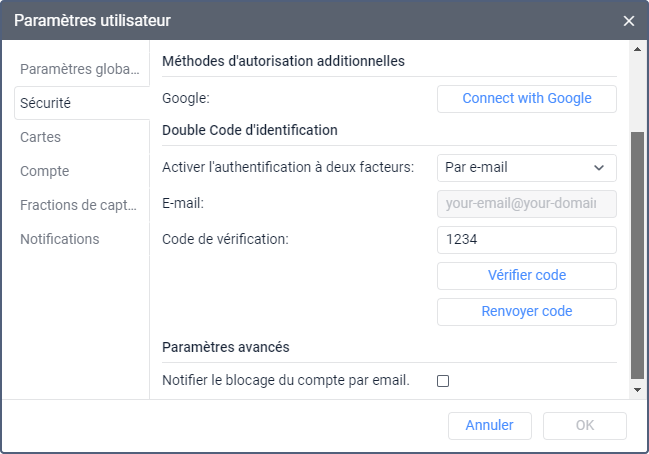Open the Paramètres globaux tab
The width and height of the screenshot is (649, 454).
(80, 69)
